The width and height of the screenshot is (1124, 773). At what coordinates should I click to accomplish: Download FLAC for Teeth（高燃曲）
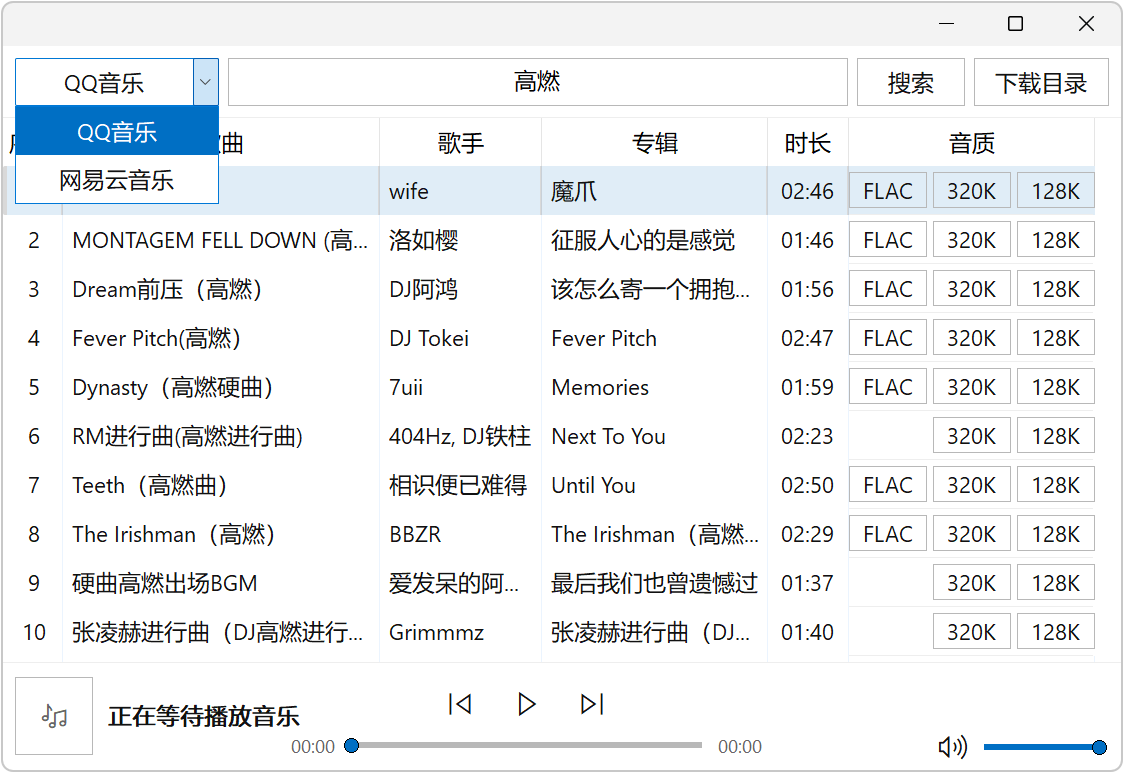click(887, 485)
